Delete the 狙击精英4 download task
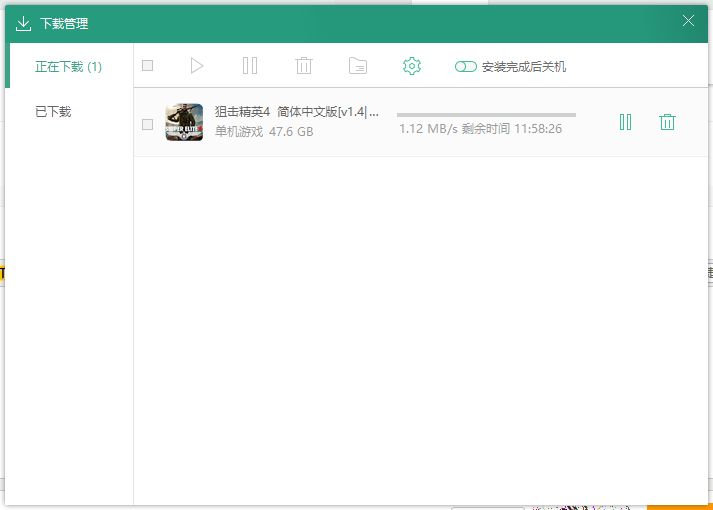Screen dimensions: 713x510 click(667, 122)
